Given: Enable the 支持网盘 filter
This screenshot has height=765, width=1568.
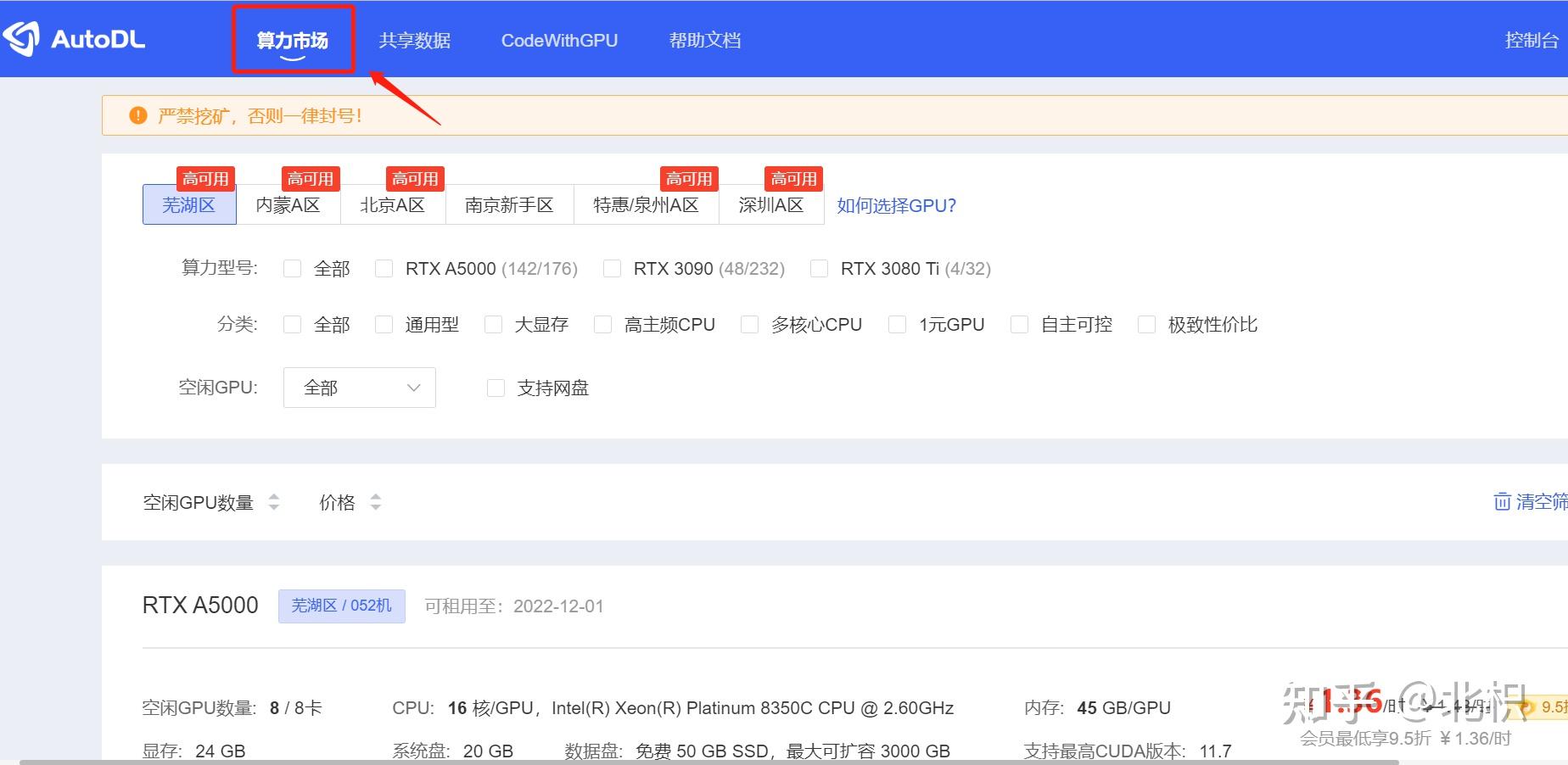Looking at the screenshot, I should [x=496, y=388].
